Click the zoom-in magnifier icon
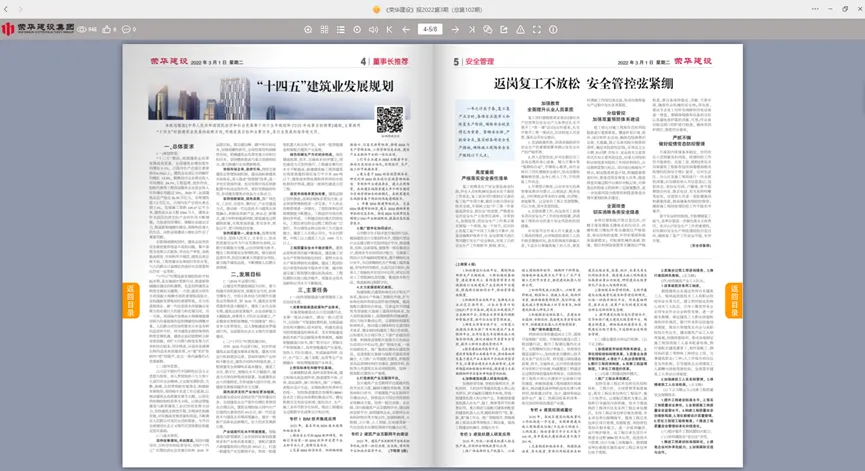This screenshot has height=471, width=865. pos(308,30)
